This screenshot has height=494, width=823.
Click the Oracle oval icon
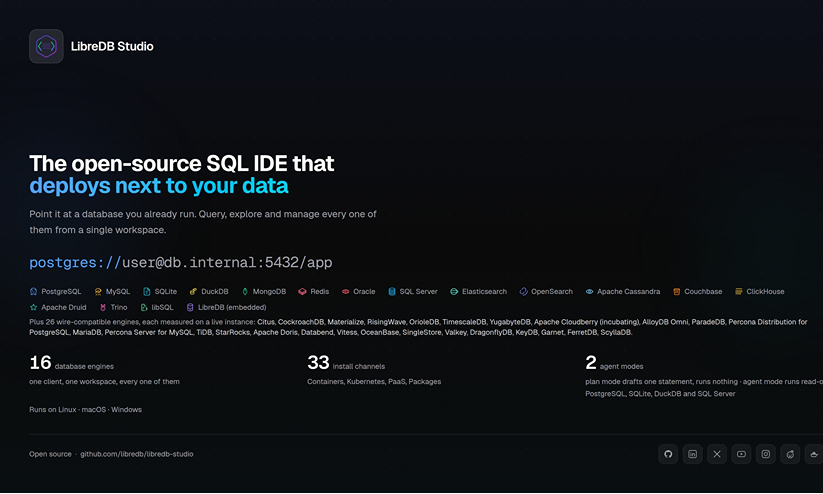tap(345, 291)
